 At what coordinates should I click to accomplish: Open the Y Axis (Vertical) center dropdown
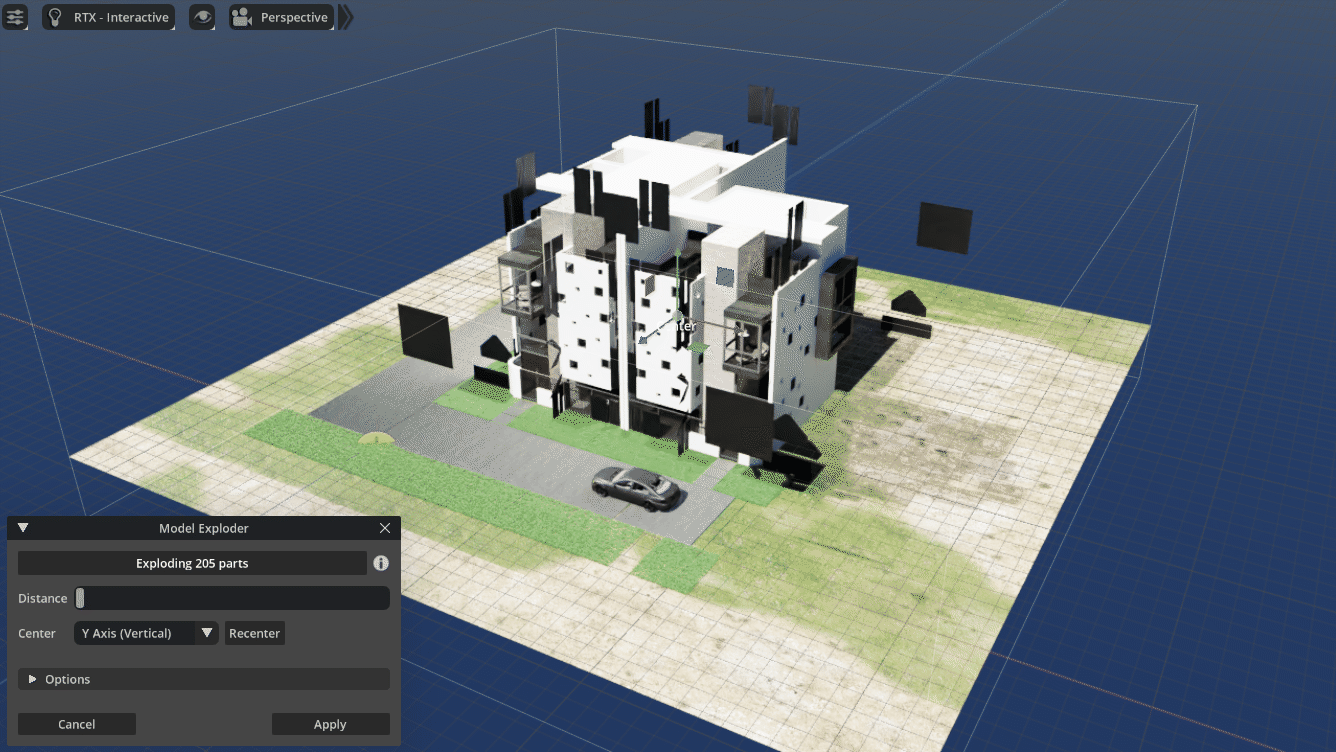click(146, 633)
